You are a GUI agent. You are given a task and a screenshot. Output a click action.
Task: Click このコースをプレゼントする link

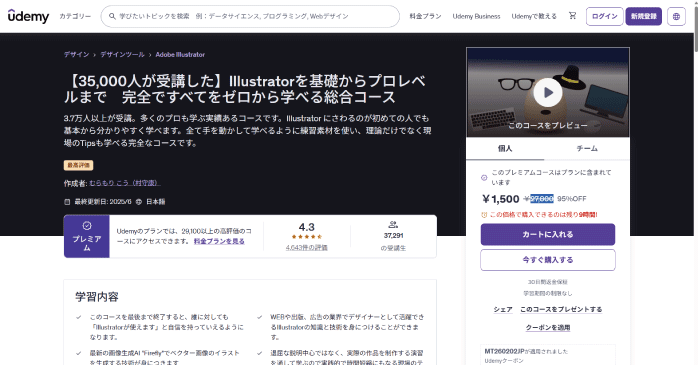coord(561,309)
